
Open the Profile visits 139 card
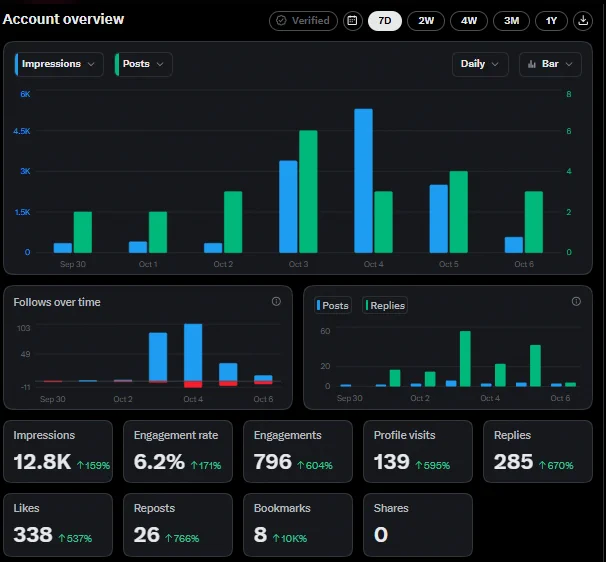tap(418, 451)
